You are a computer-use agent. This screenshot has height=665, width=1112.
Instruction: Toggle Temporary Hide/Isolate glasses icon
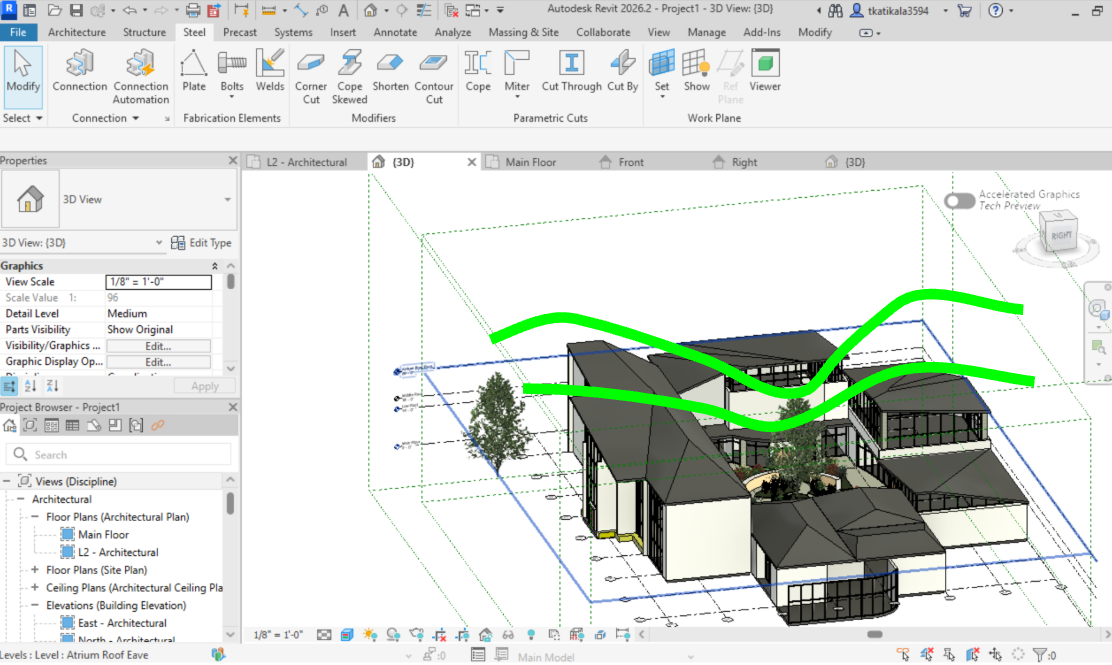tap(508, 635)
